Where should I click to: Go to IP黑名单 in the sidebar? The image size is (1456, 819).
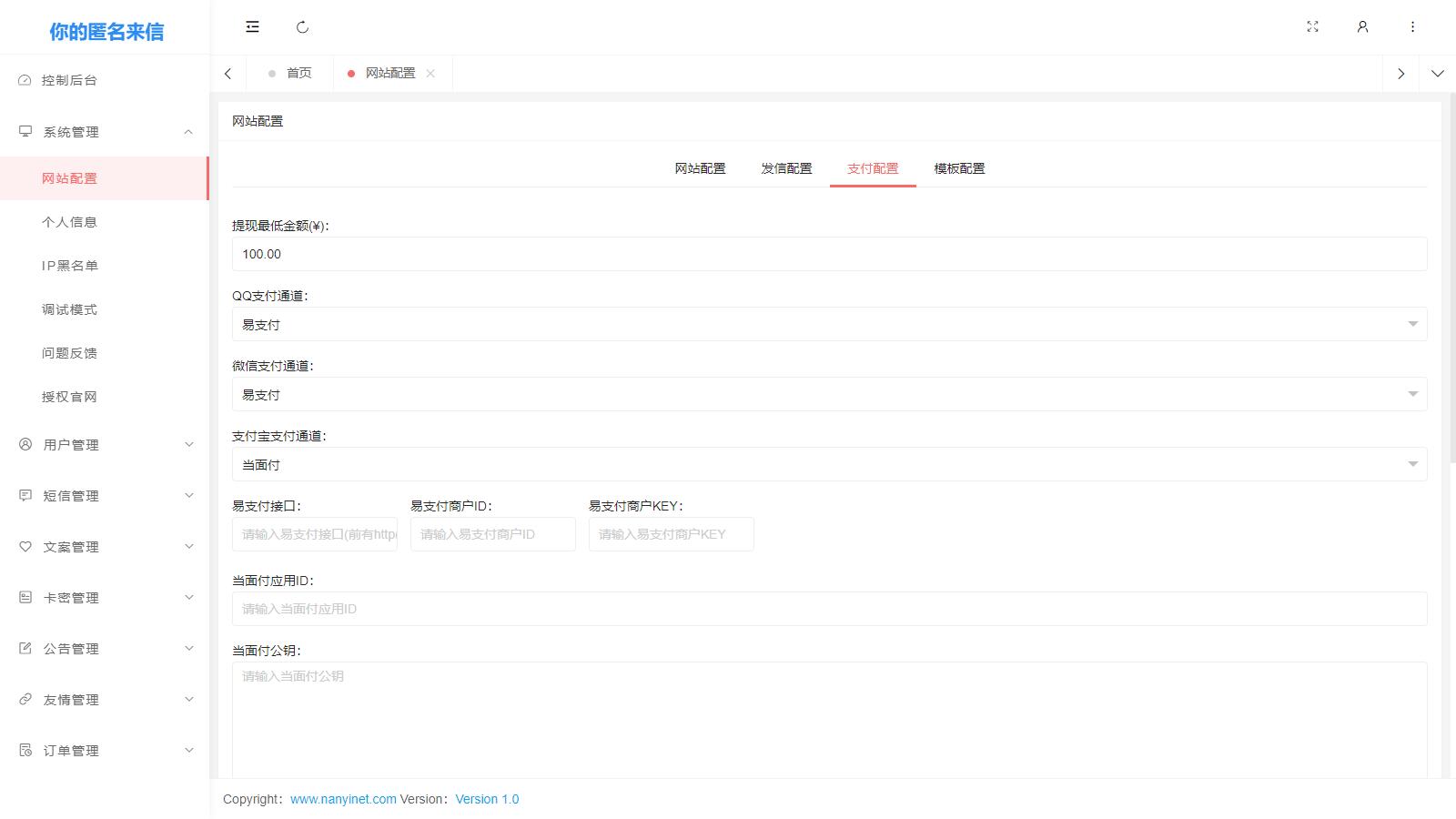pyautogui.click(x=70, y=266)
